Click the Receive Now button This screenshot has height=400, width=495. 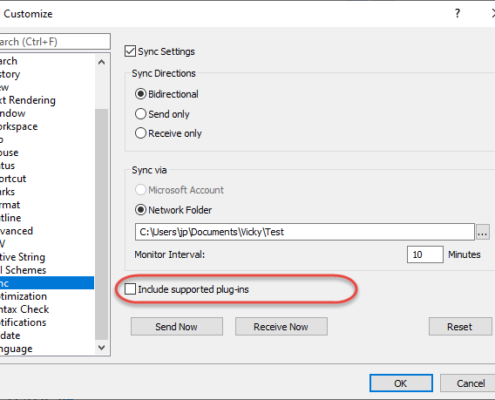coord(281,327)
